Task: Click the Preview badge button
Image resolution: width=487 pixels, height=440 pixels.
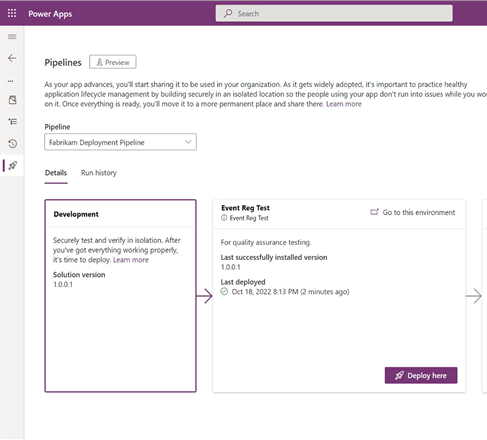Action: [x=113, y=62]
